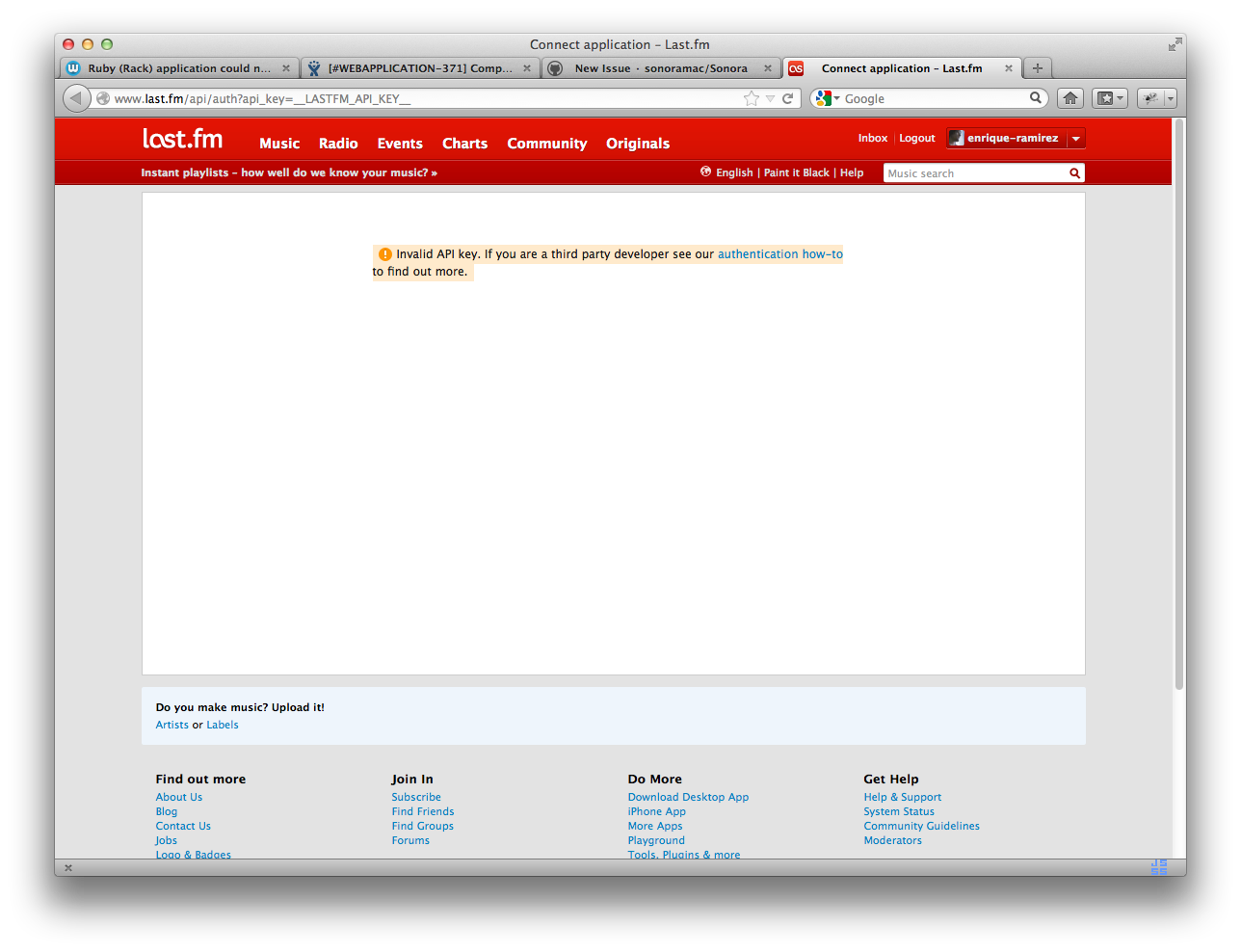Open the Instant playlists promo link

pos(289,172)
